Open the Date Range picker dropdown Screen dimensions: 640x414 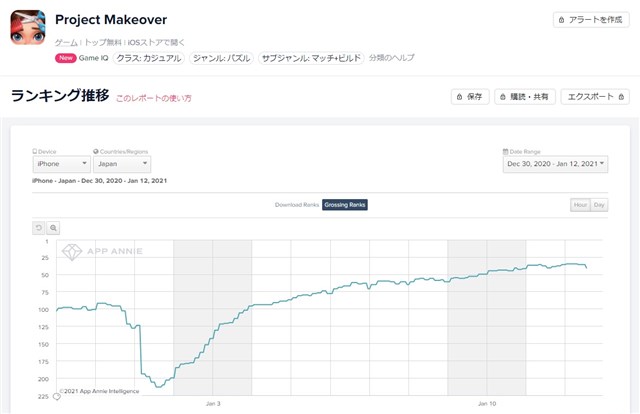[555, 164]
